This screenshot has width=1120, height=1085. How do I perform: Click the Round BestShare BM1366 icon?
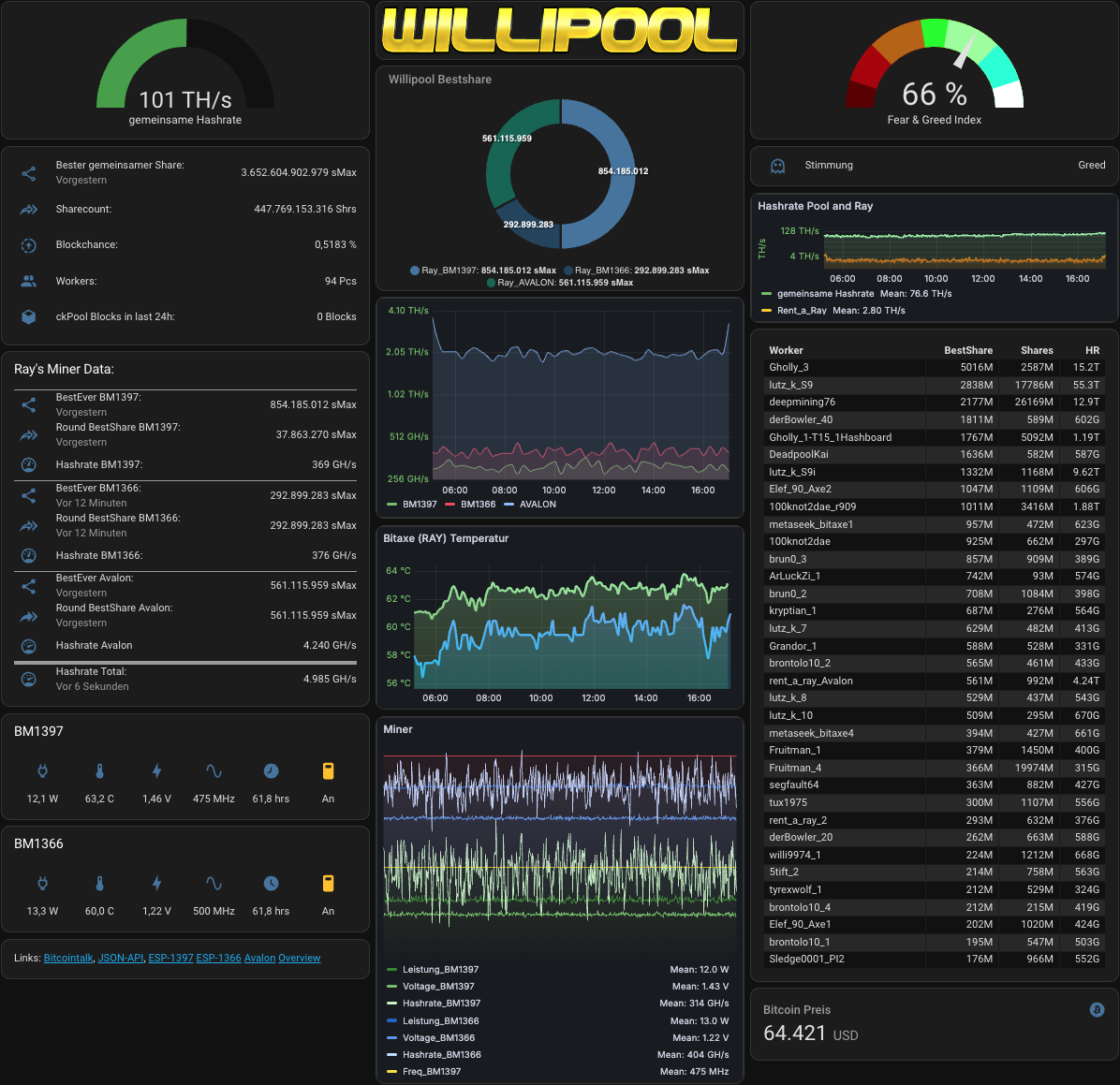29,526
